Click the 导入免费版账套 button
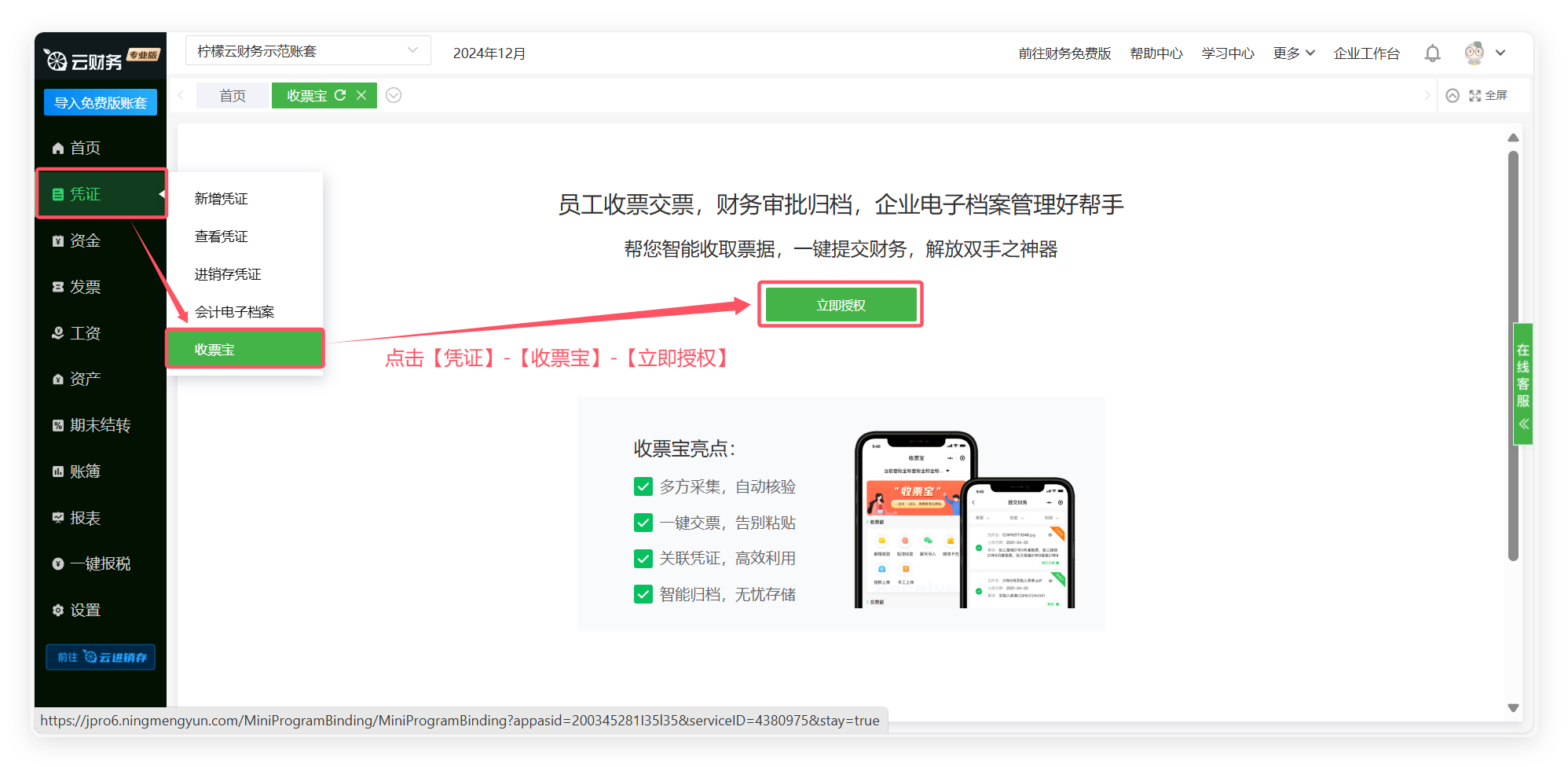The height and width of the screenshot is (767, 1568). pos(101,103)
